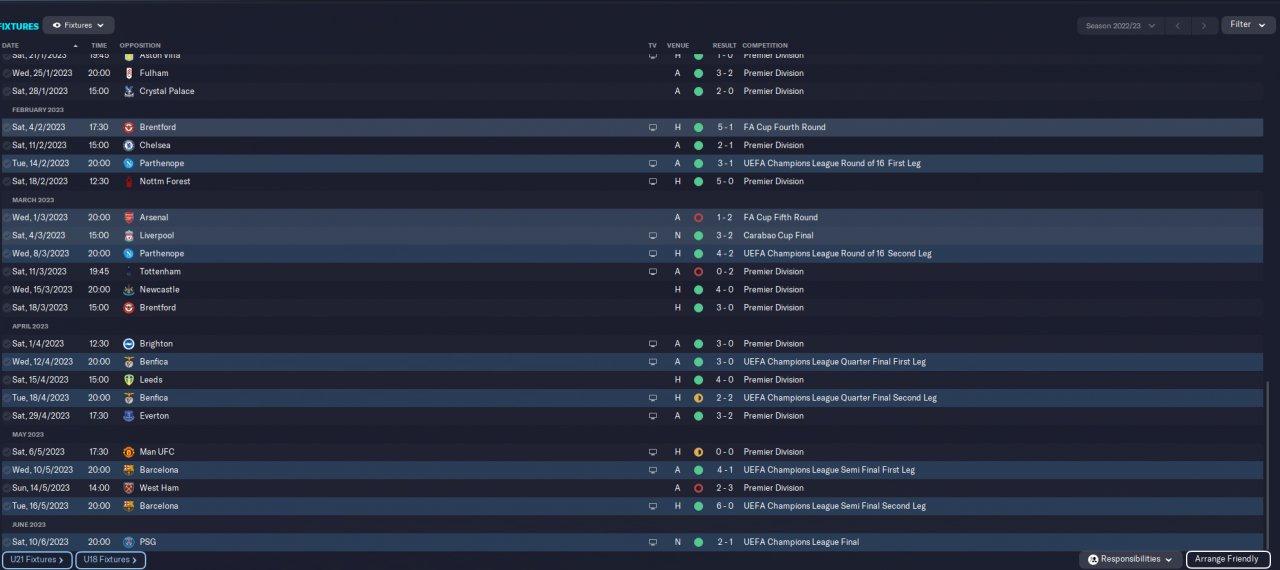Go to previous season arrow
Screen dimensions: 1280x570
tap(1180, 25)
